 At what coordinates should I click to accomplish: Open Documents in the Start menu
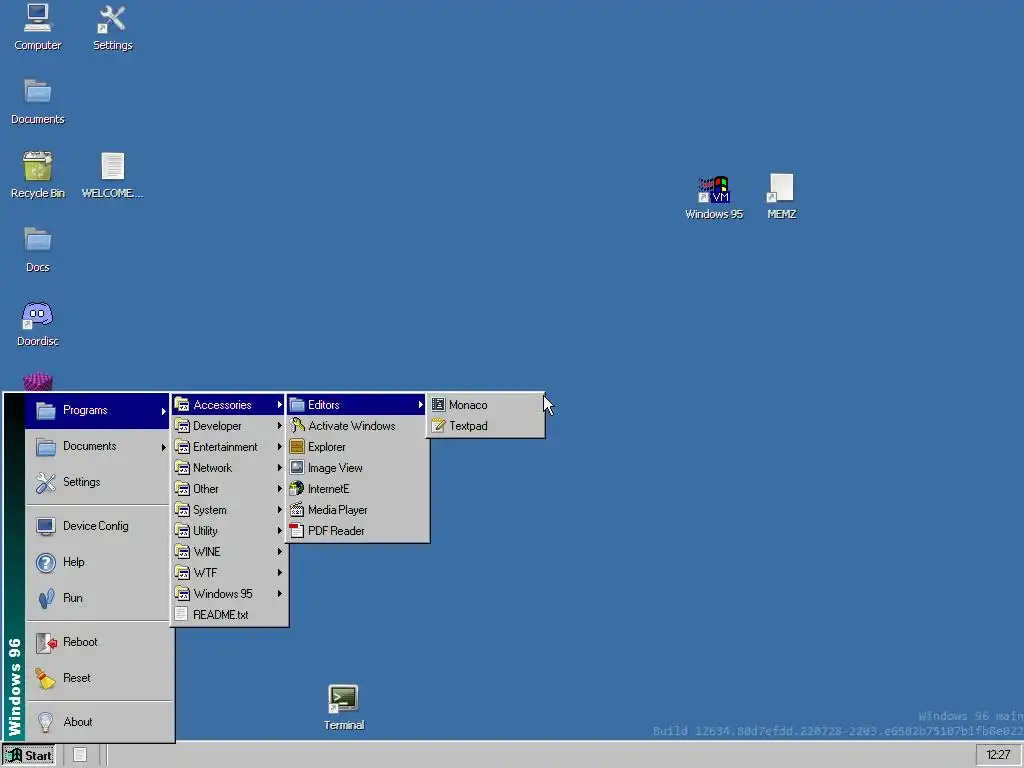coord(97,447)
